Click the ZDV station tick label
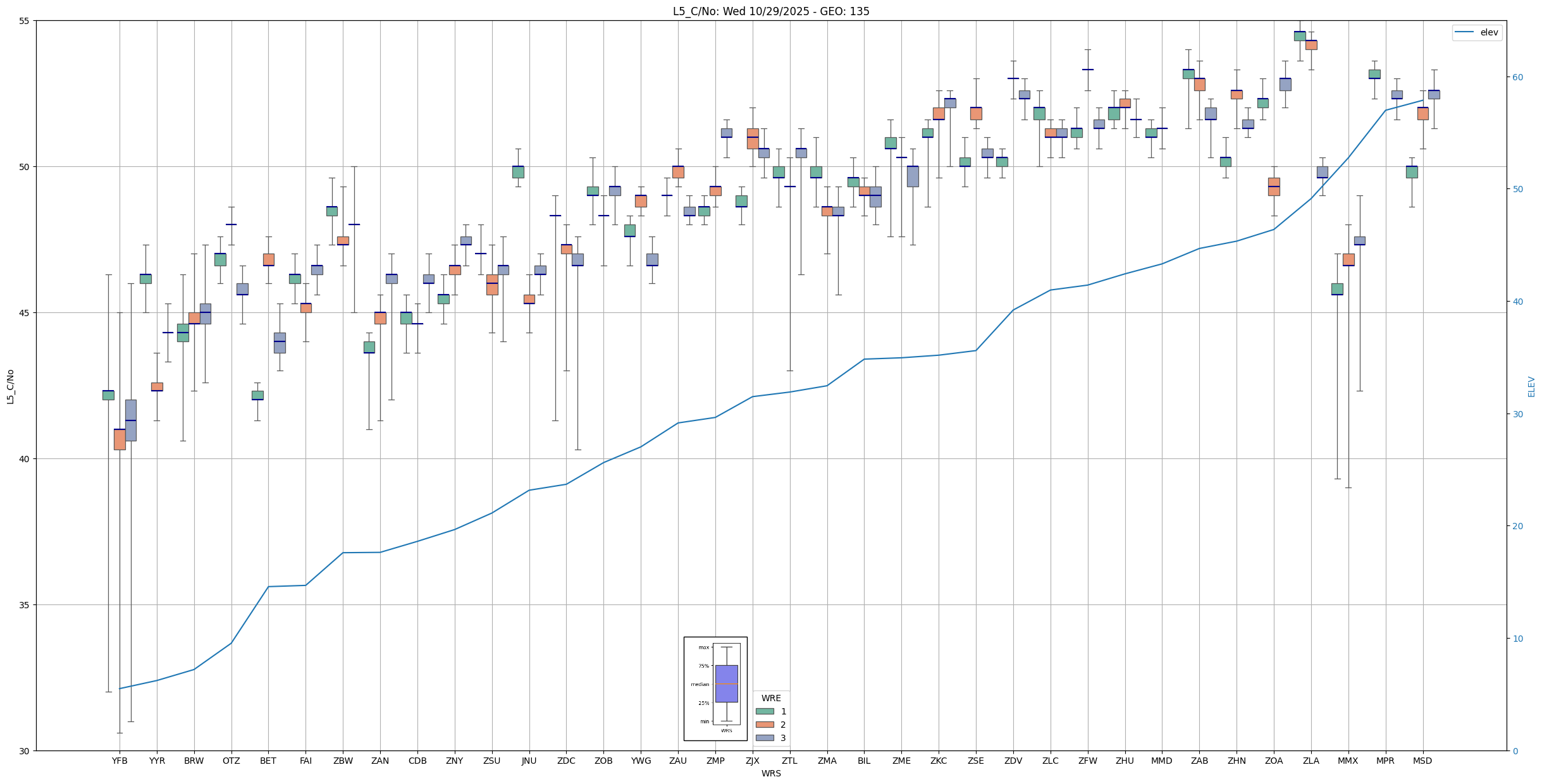Screen dimensions: 1542x784 point(1013,761)
